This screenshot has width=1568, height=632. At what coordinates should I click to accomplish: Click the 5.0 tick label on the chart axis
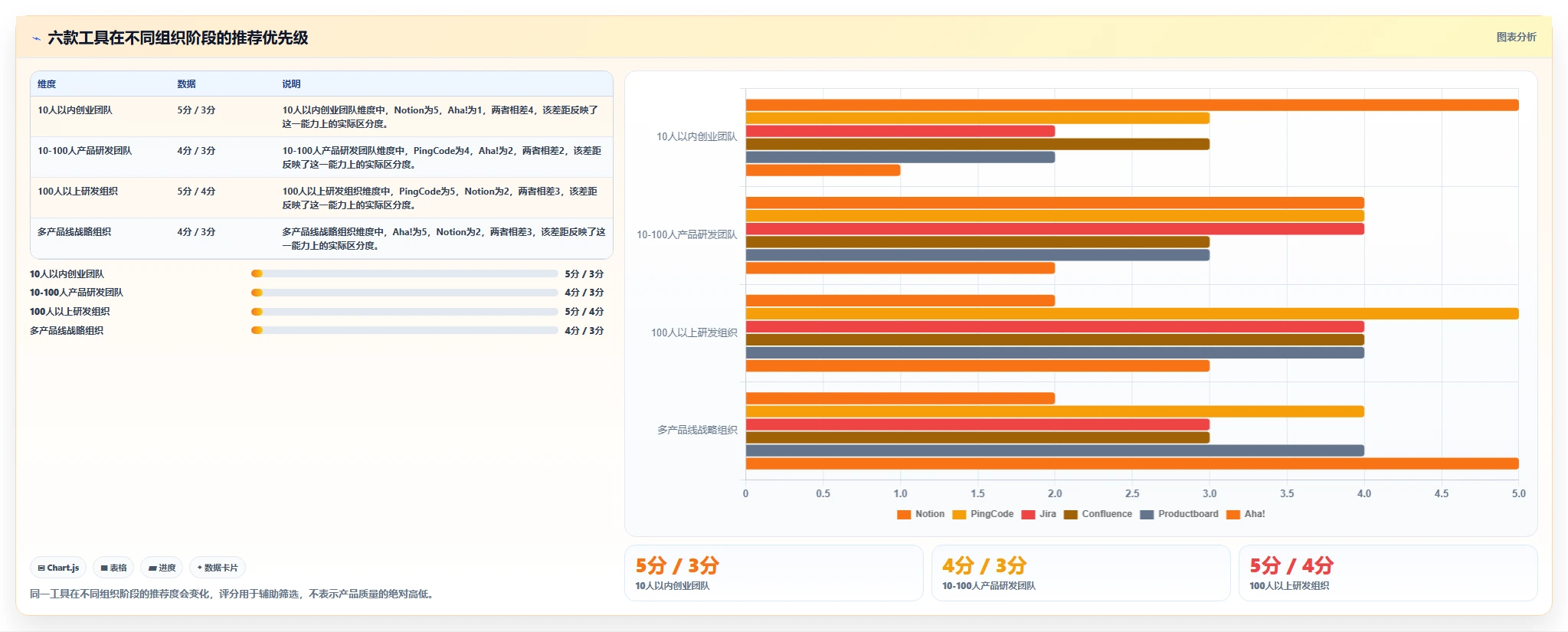point(1518,494)
